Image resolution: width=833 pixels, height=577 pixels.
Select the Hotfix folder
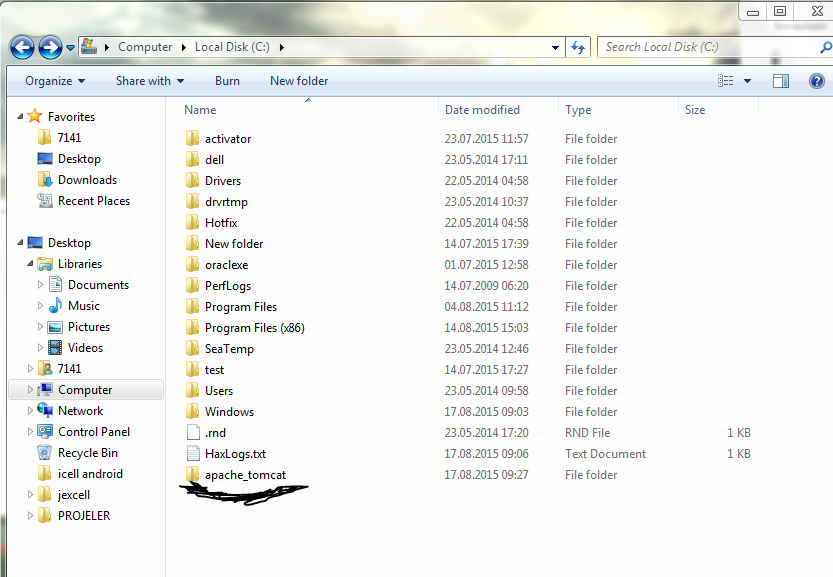[212, 223]
